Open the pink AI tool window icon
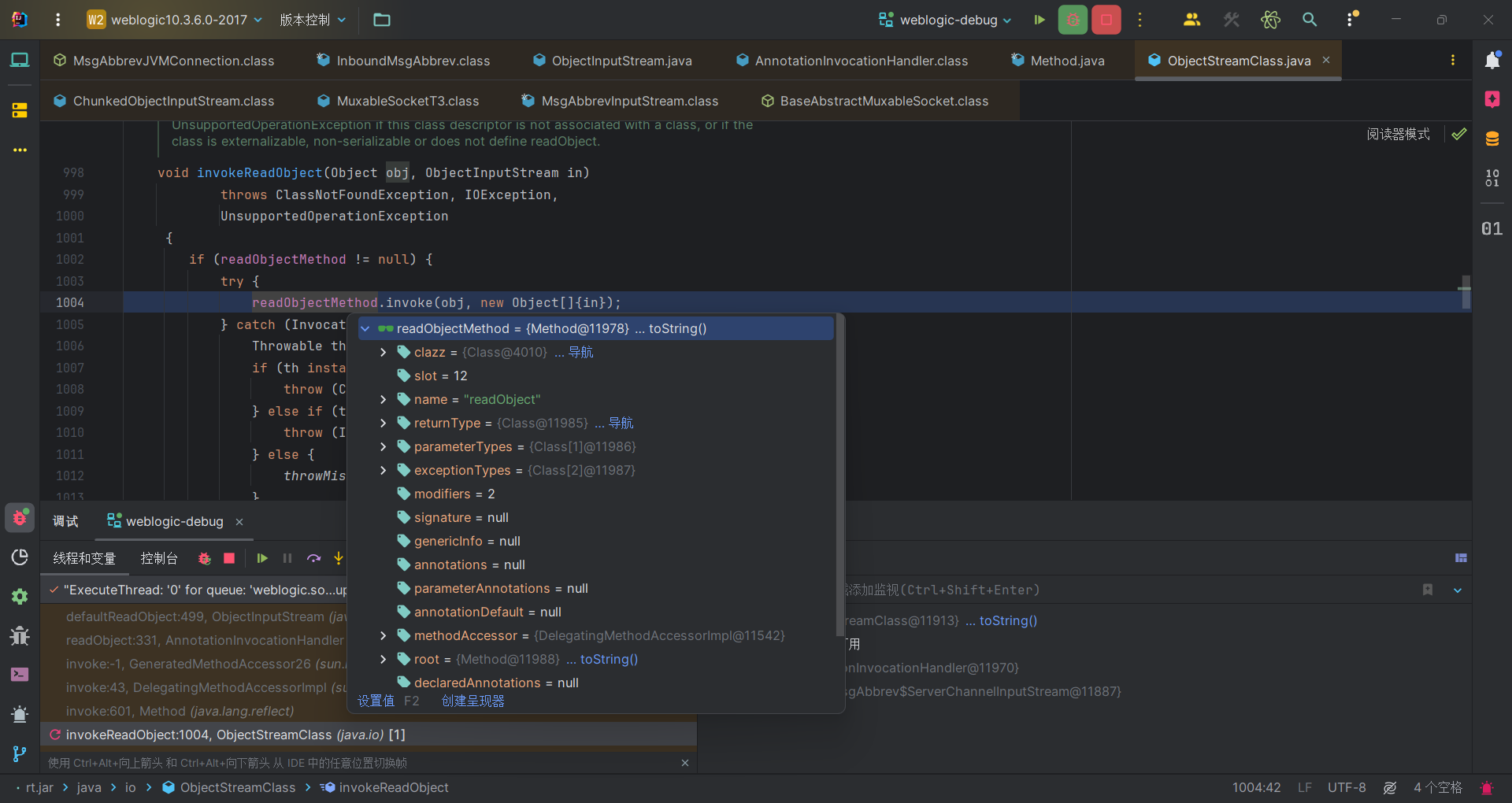The width and height of the screenshot is (1512, 803). pyautogui.click(x=1492, y=99)
